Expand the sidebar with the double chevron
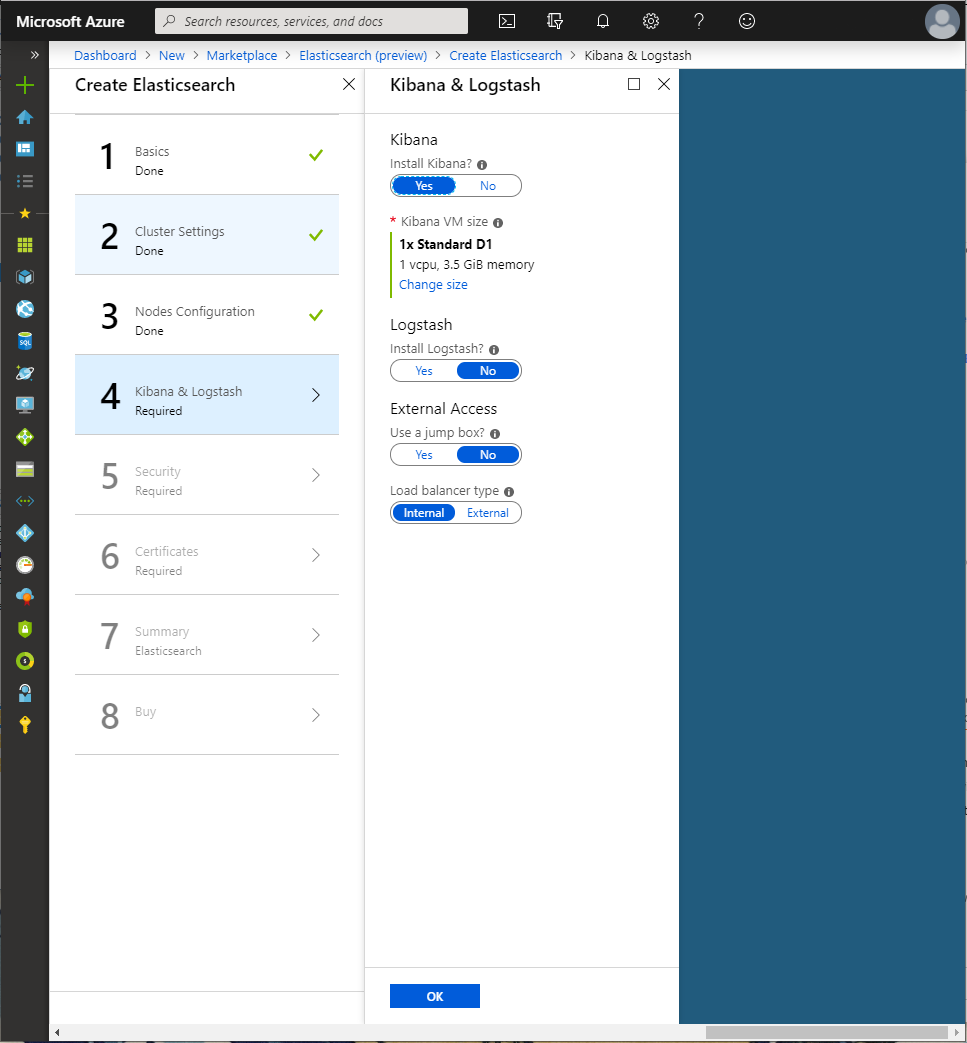The image size is (967, 1043). coord(33,55)
